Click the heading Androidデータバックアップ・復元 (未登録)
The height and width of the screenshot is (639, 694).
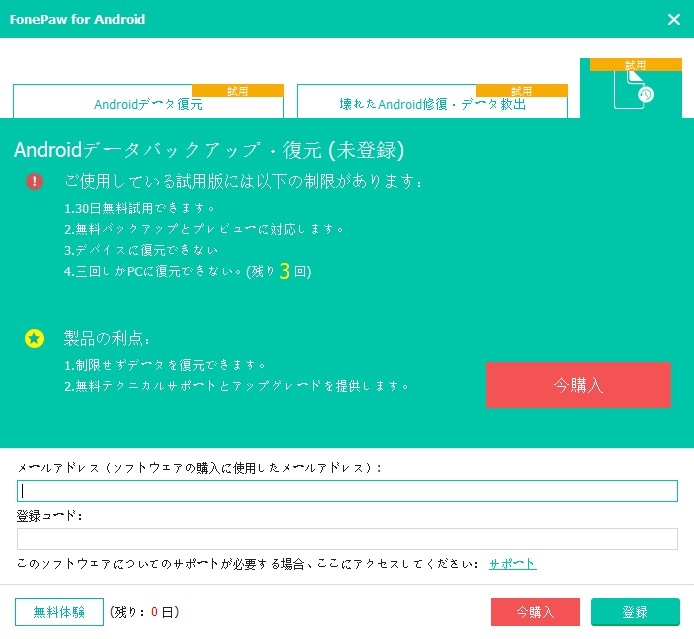tap(209, 150)
